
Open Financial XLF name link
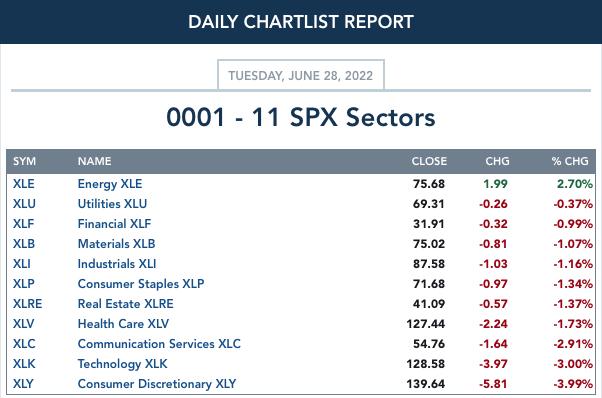[x=114, y=224]
